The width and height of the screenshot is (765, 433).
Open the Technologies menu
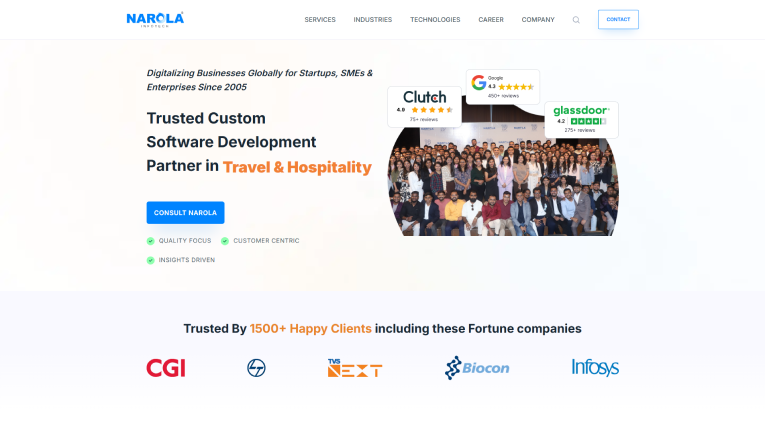(435, 20)
